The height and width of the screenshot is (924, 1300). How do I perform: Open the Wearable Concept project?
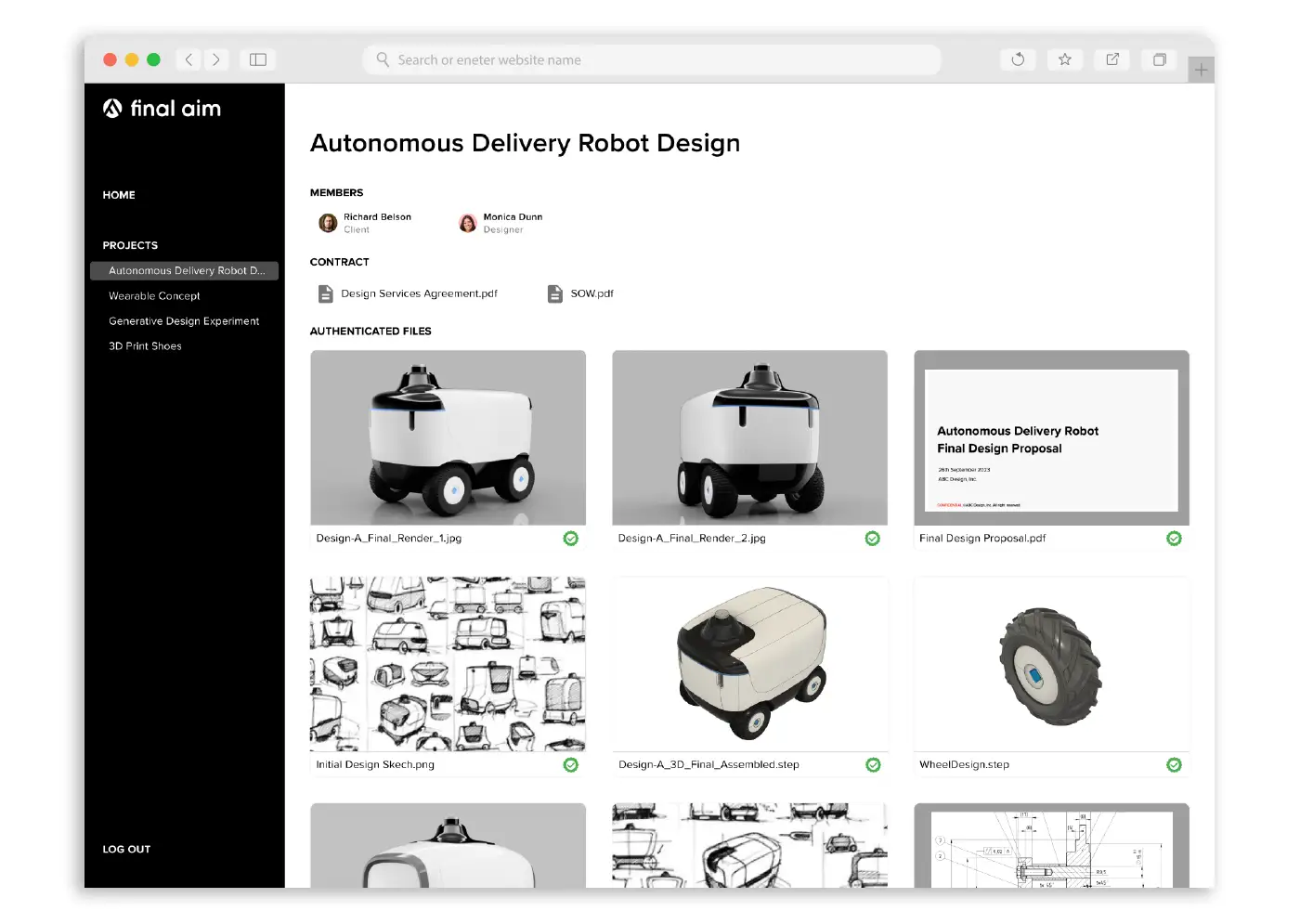click(154, 296)
